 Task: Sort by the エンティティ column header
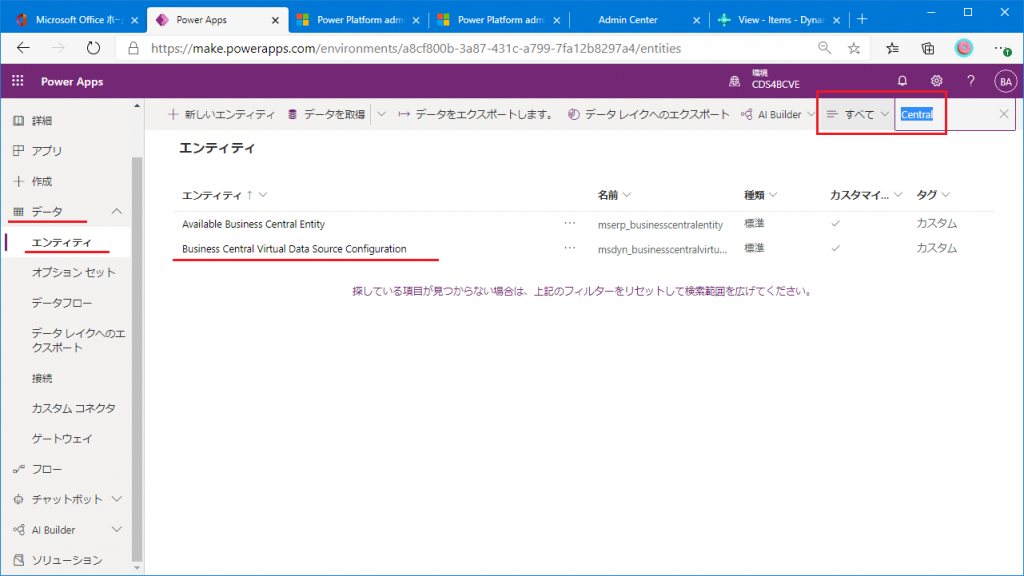[213, 195]
